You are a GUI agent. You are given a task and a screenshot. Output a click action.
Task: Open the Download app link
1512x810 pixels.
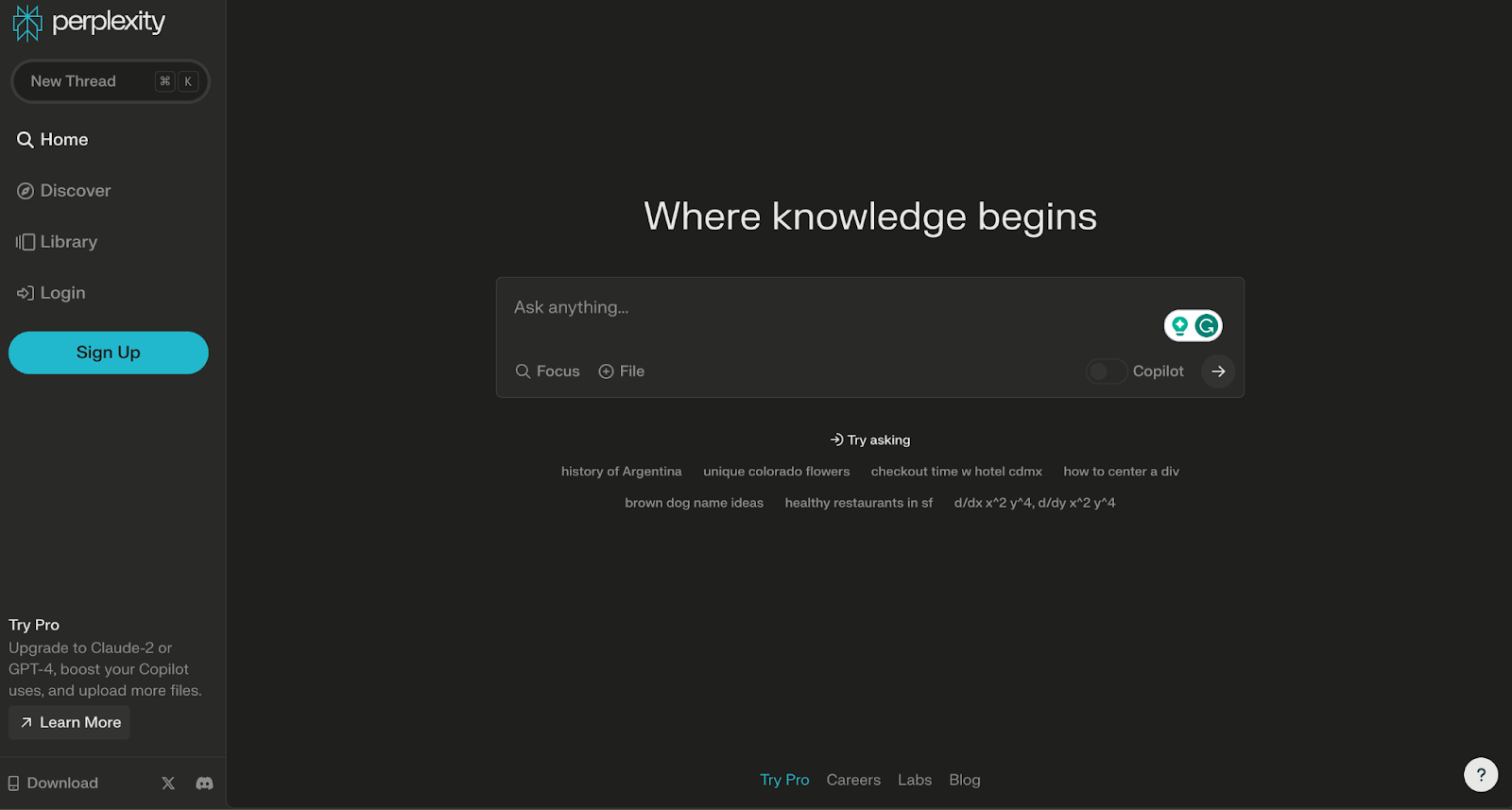53,783
